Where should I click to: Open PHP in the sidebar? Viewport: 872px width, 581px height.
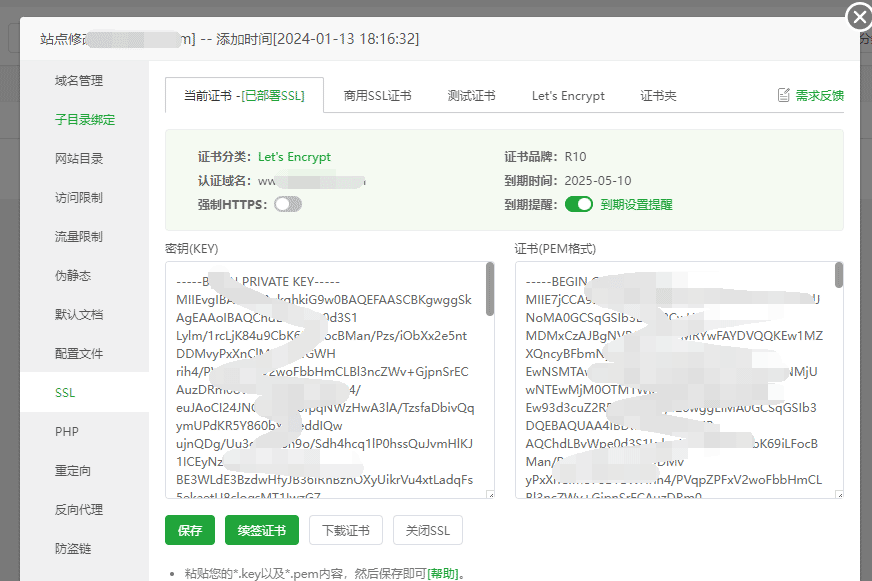pyautogui.click(x=66, y=431)
